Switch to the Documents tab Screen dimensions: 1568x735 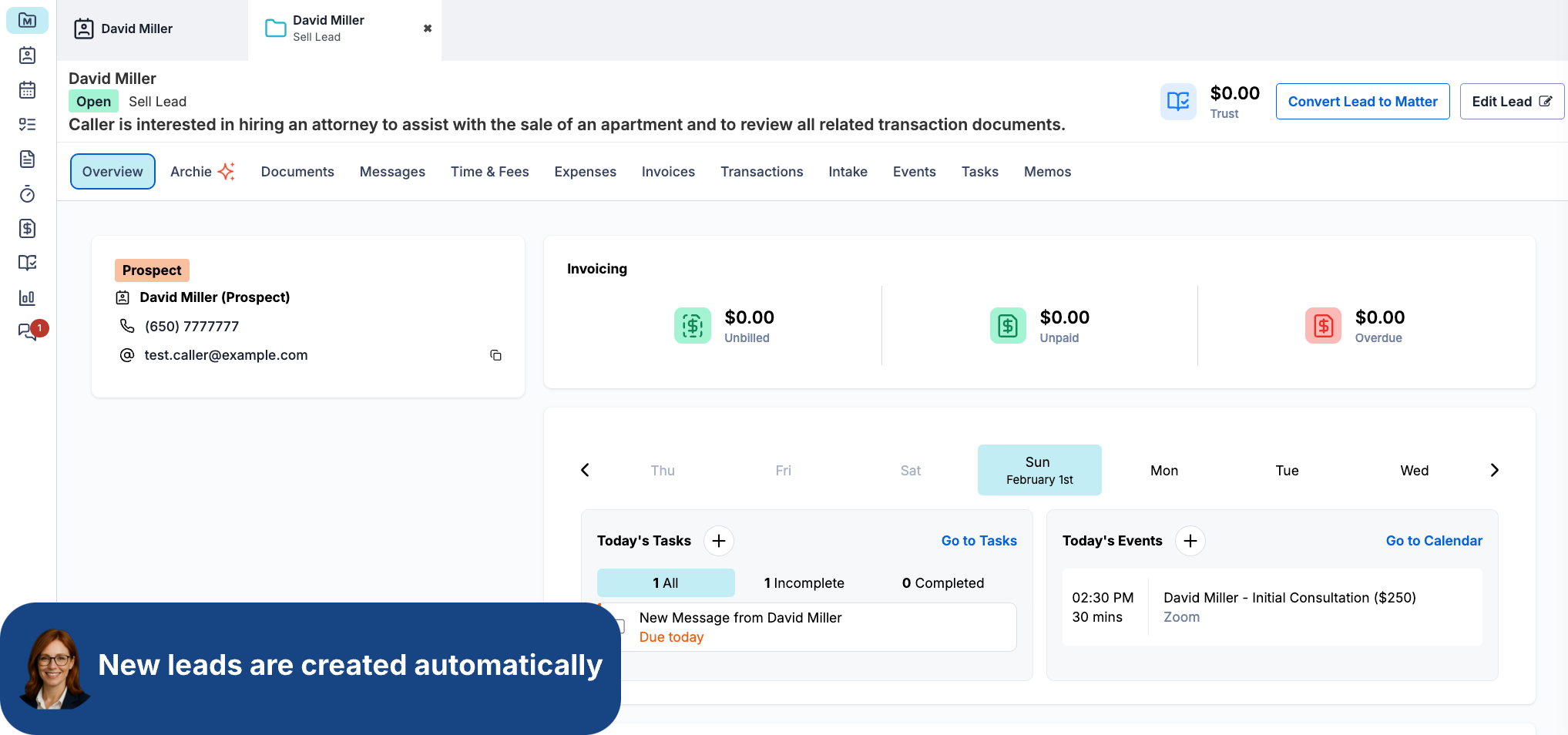[x=297, y=172]
